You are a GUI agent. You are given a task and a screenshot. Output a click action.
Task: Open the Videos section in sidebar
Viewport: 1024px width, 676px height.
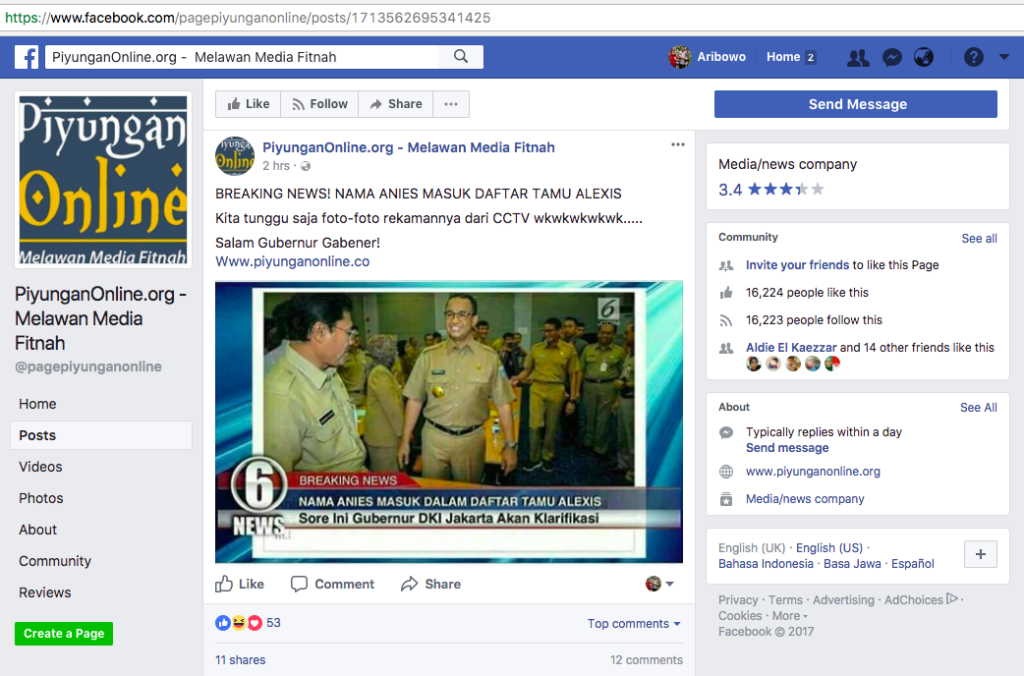click(40, 467)
